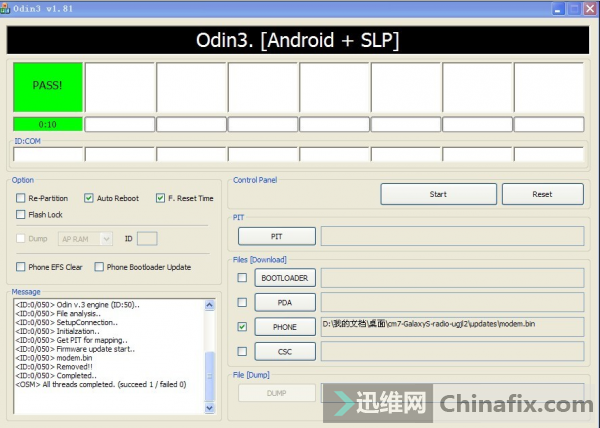Image resolution: width=600 pixels, height=428 pixels.
Task: Click the Reset button
Action: [x=543, y=194]
